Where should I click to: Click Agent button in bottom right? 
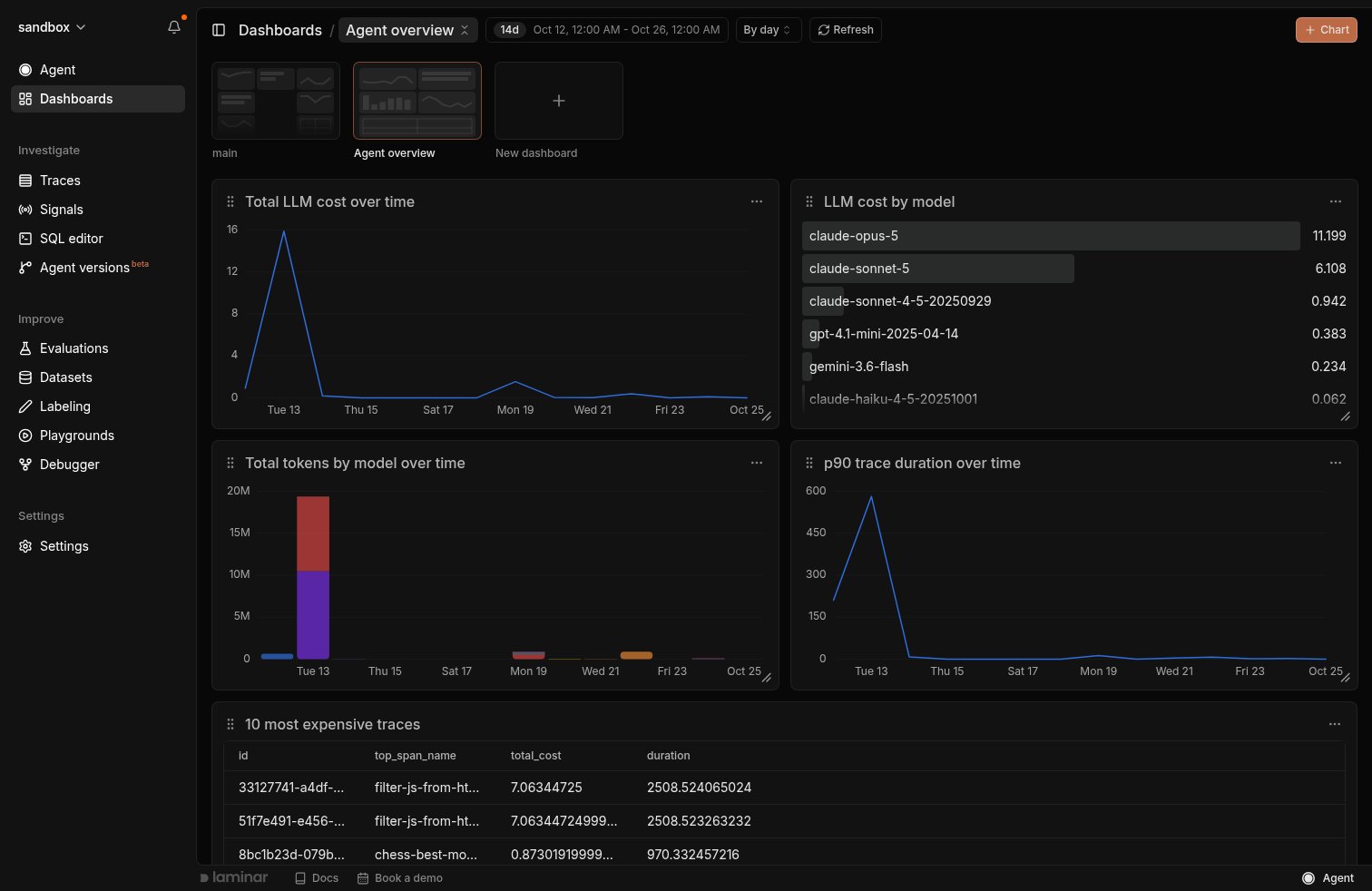click(1328, 878)
